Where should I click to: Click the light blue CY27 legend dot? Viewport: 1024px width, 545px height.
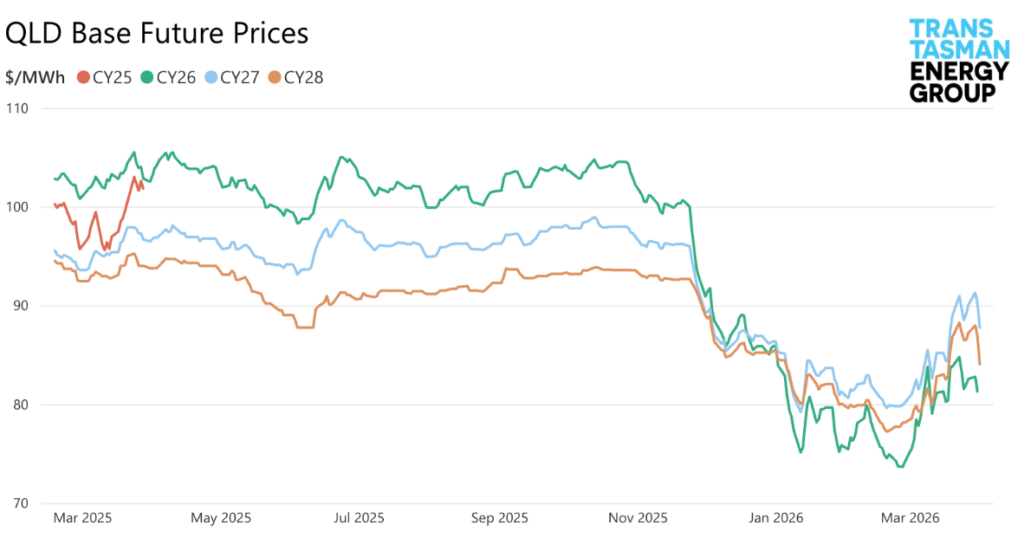click(210, 77)
